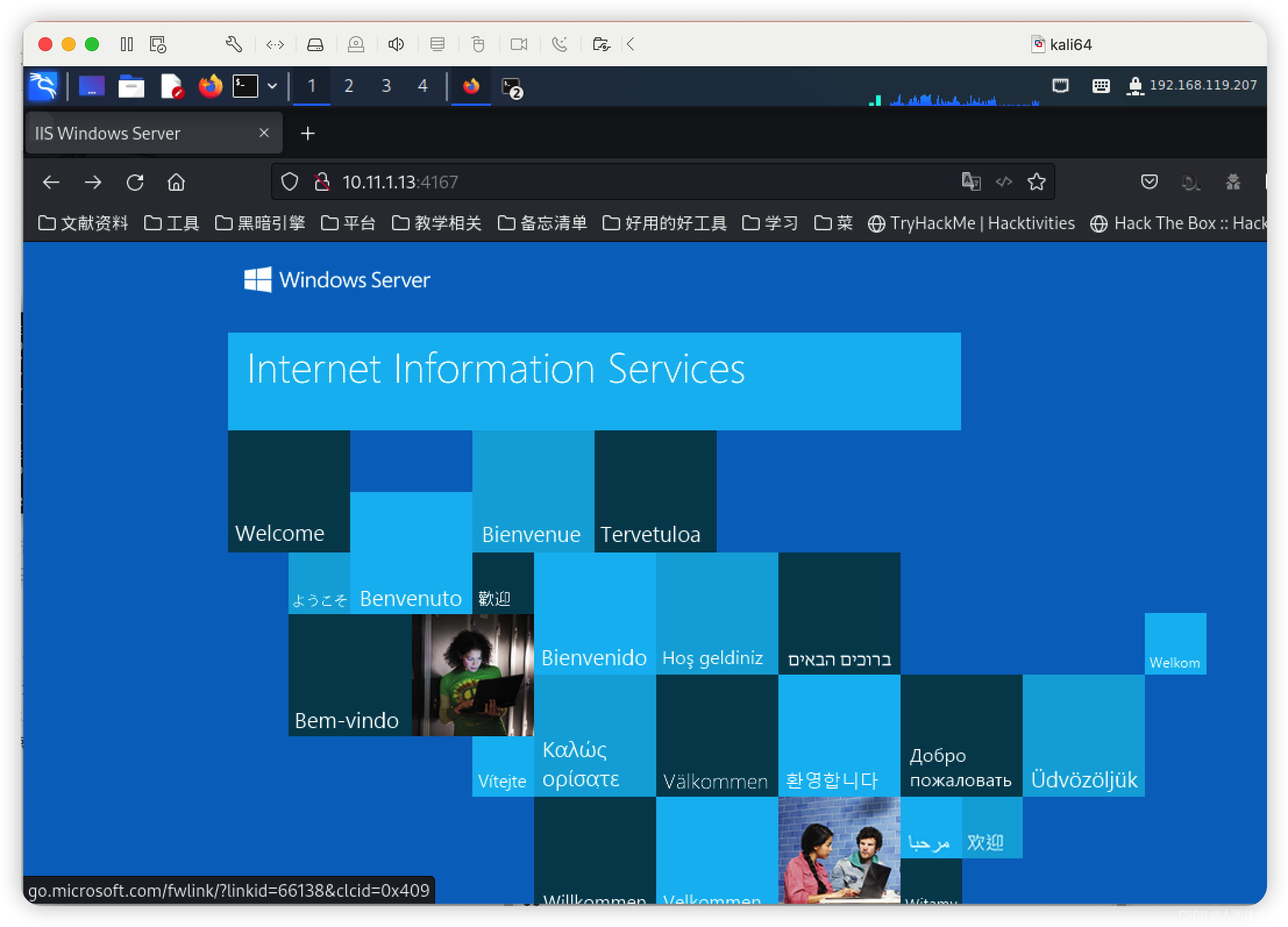The image size is (1288, 927).
Task: Open the wrench settings icon
Action: [234, 44]
